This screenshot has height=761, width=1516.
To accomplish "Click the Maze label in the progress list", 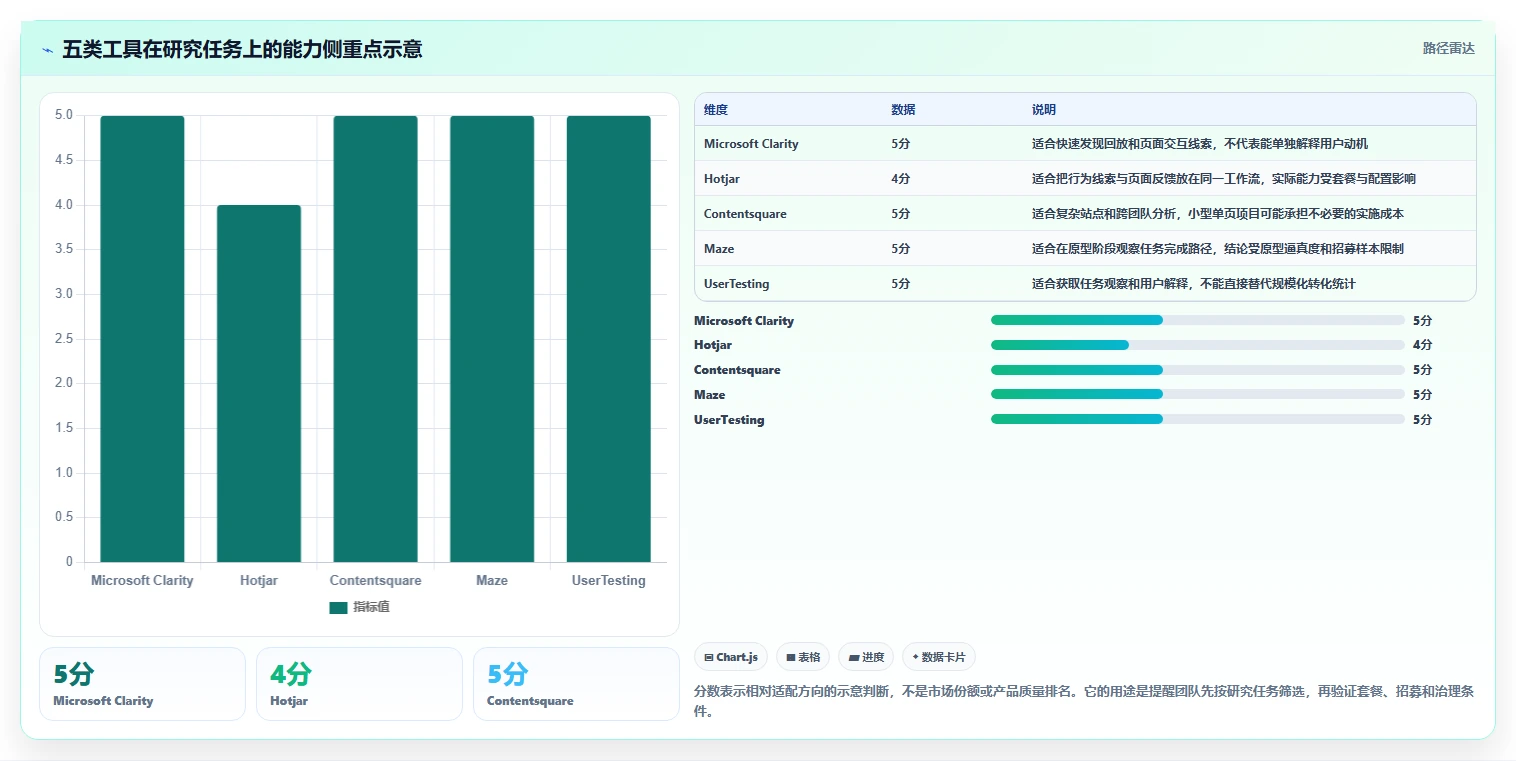I will [x=710, y=395].
